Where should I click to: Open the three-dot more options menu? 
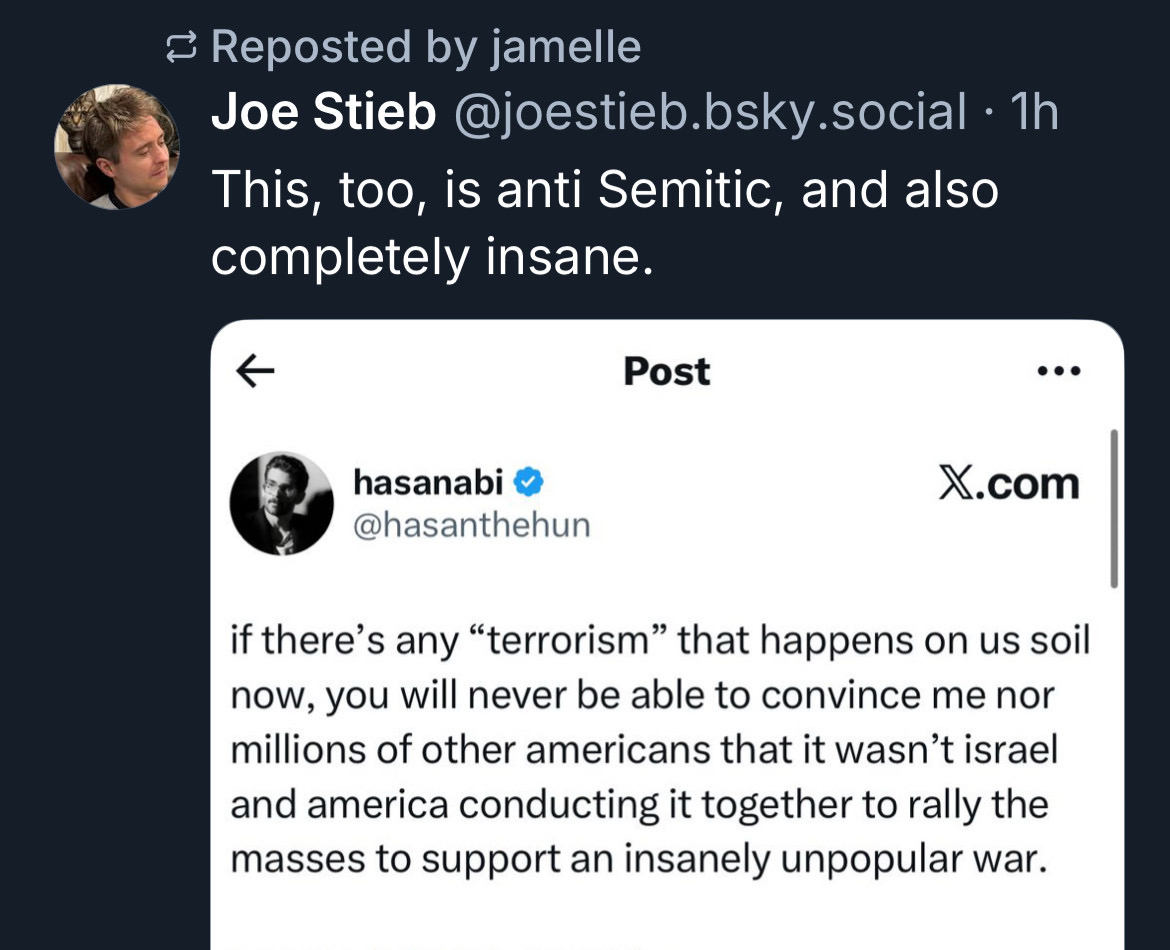pyautogui.click(x=1059, y=371)
